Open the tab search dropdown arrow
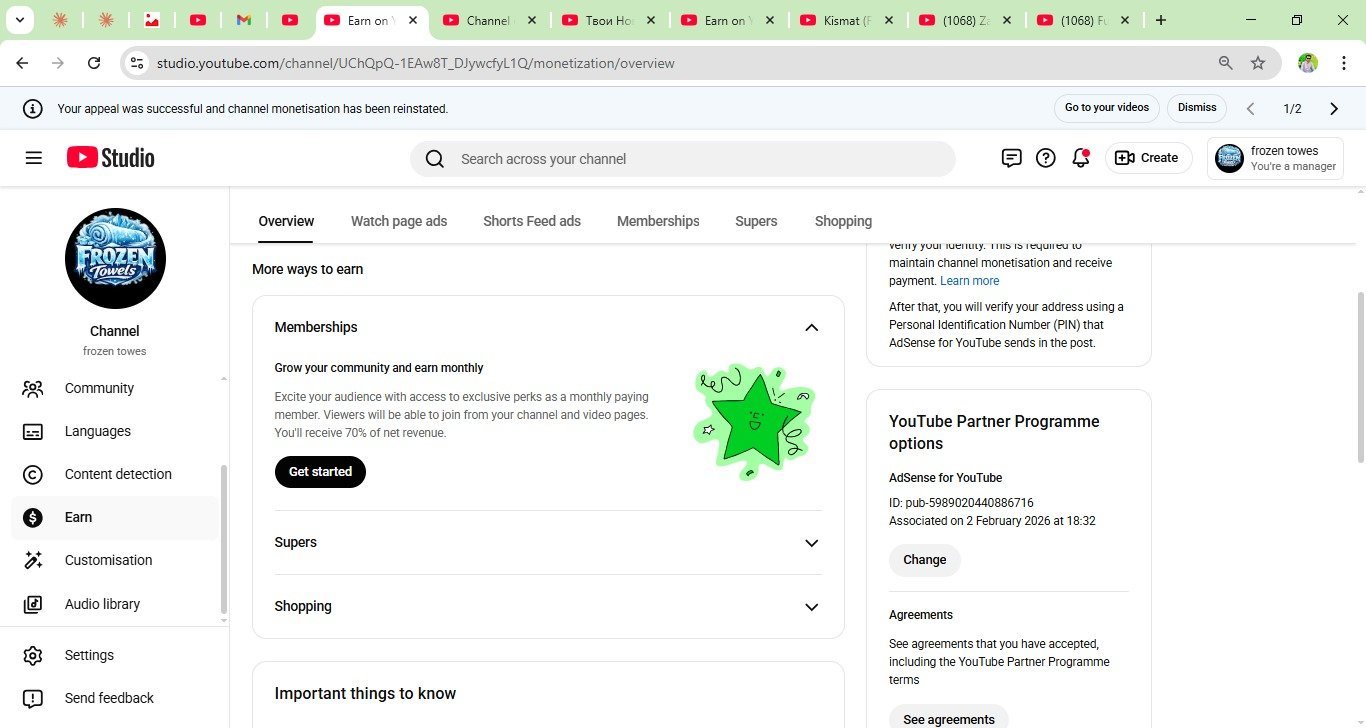Viewport: 1366px width, 728px height. click(19, 20)
